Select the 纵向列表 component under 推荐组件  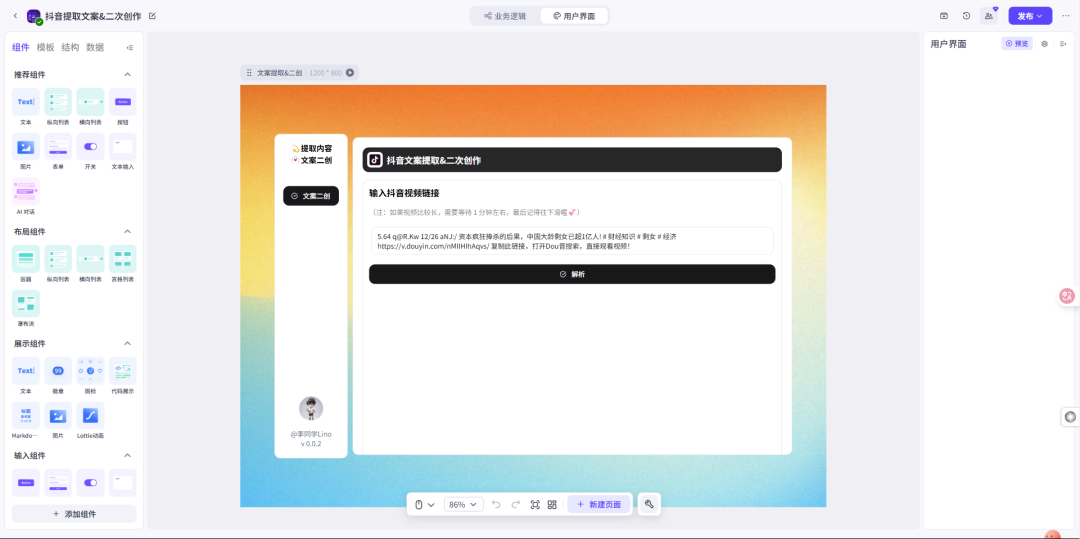point(58,102)
